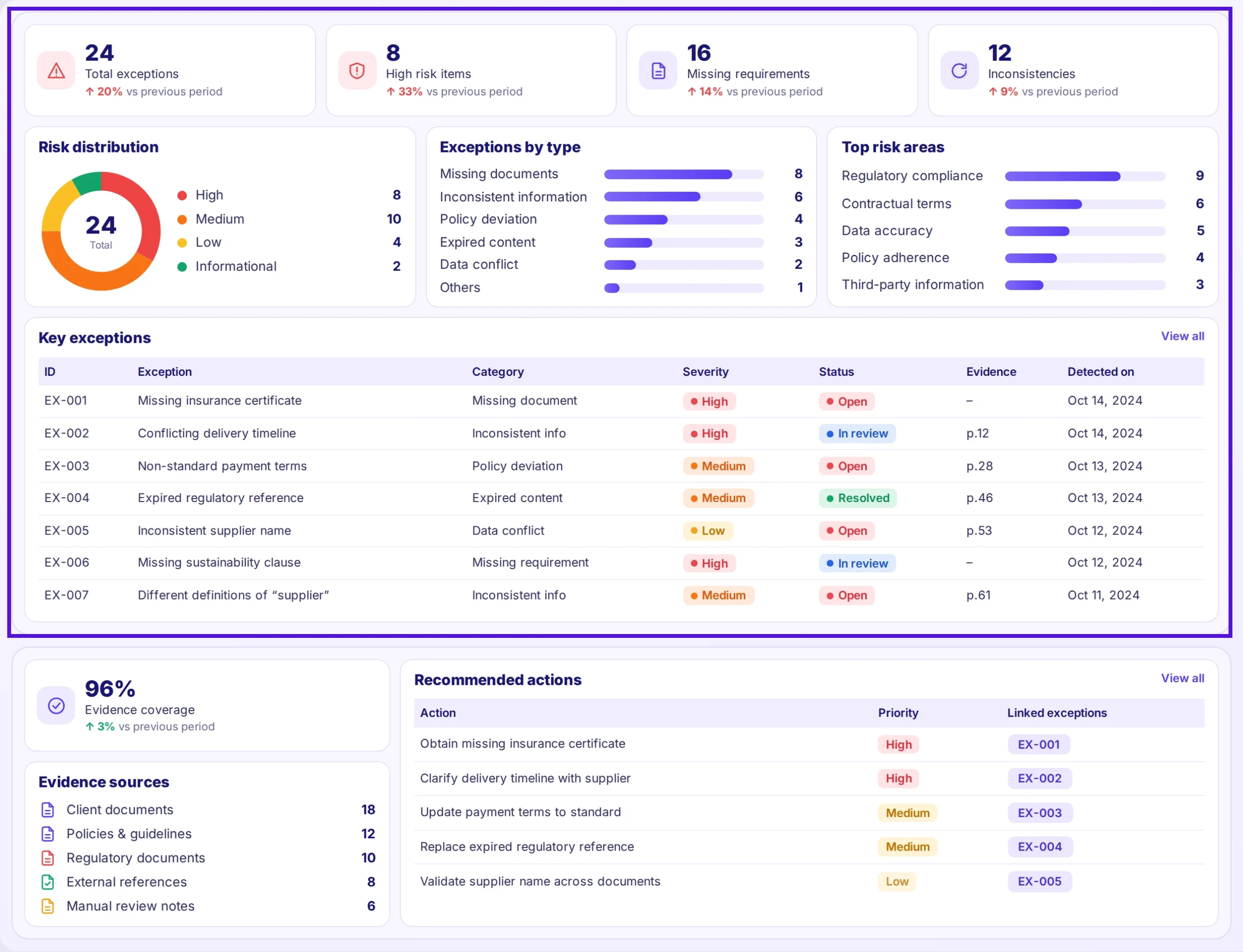Image resolution: width=1243 pixels, height=952 pixels.
Task: Click the Inconsistencies refresh icon
Action: tap(959, 71)
